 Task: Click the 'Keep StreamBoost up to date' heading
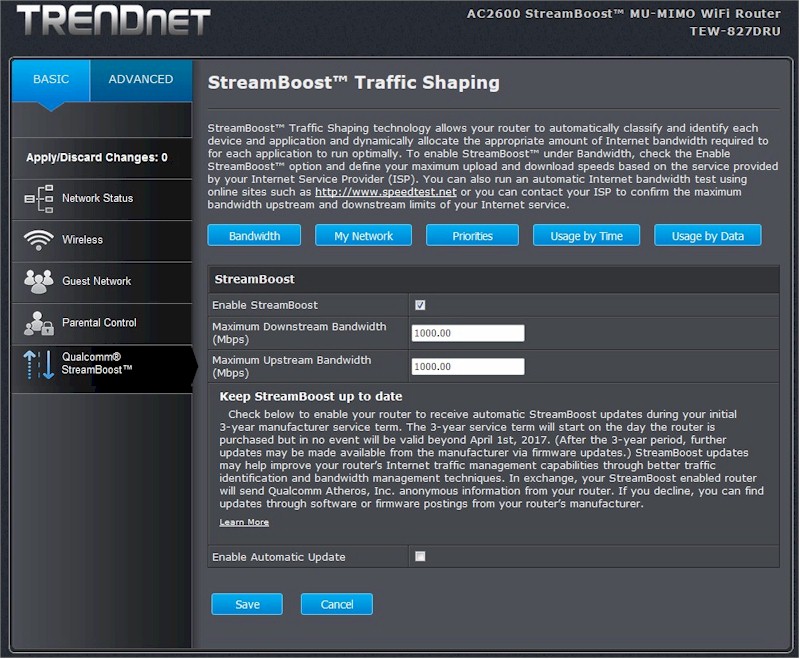click(x=311, y=396)
